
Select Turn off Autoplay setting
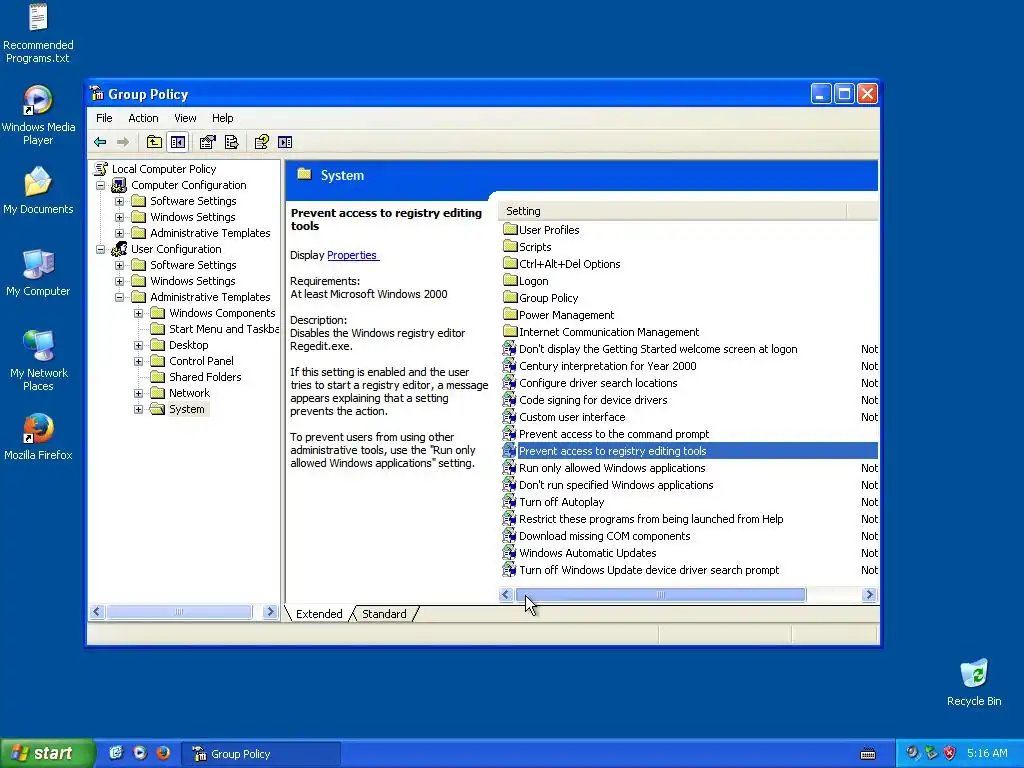pos(554,502)
